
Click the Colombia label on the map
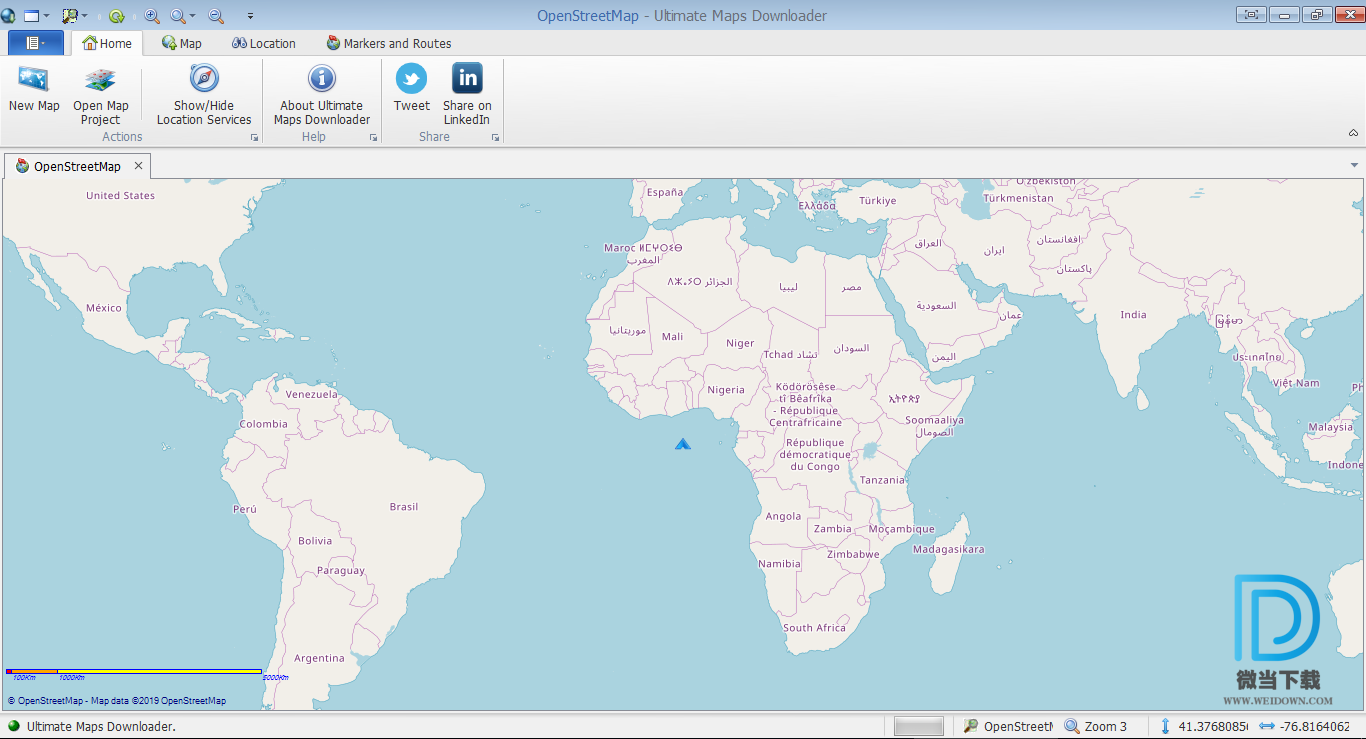[x=263, y=424]
